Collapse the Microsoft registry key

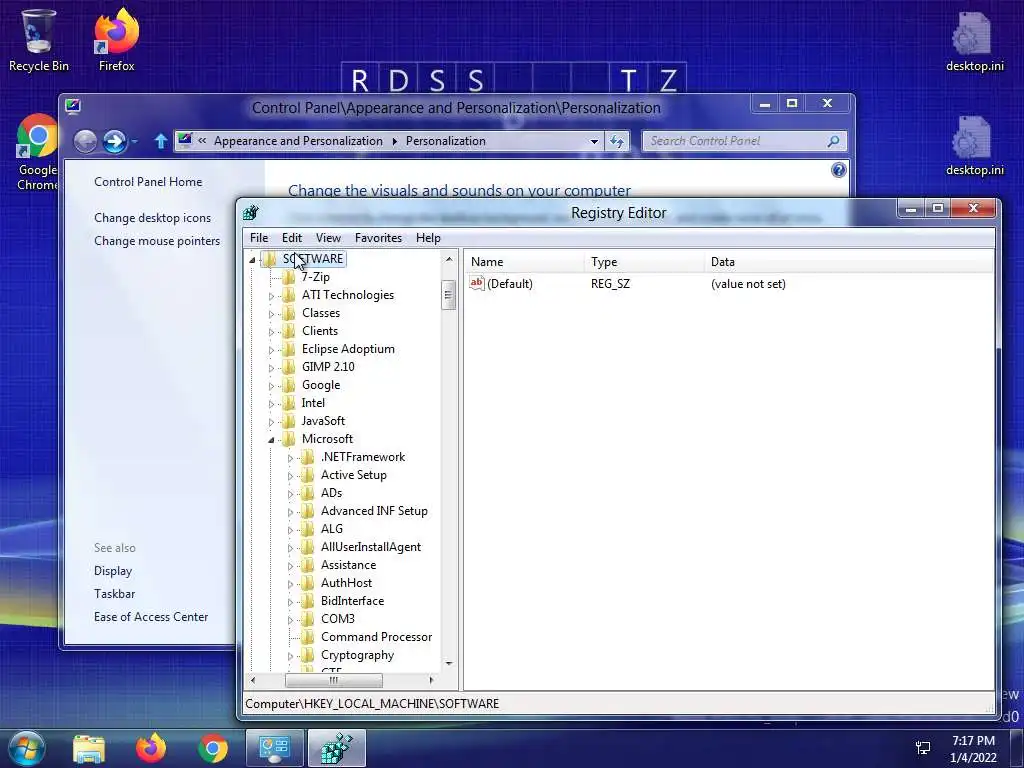click(x=272, y=440)
